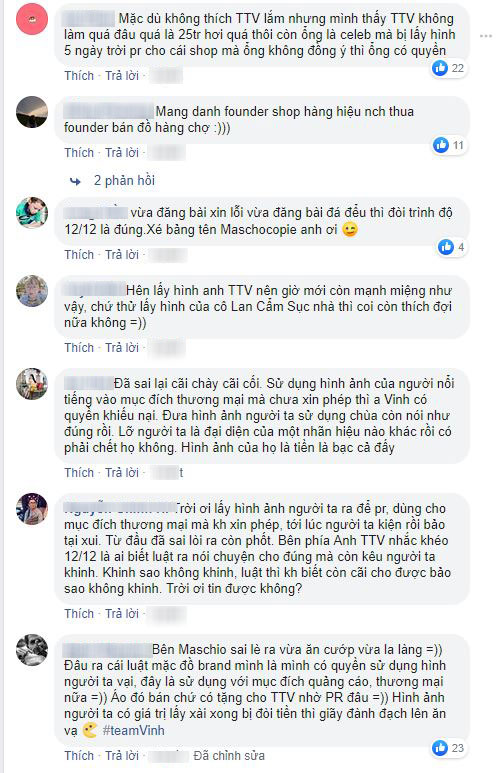Click the red avatar of the first commenter
Image resolution: width=503 pixels, height=773 pixels.
point(32,19)
